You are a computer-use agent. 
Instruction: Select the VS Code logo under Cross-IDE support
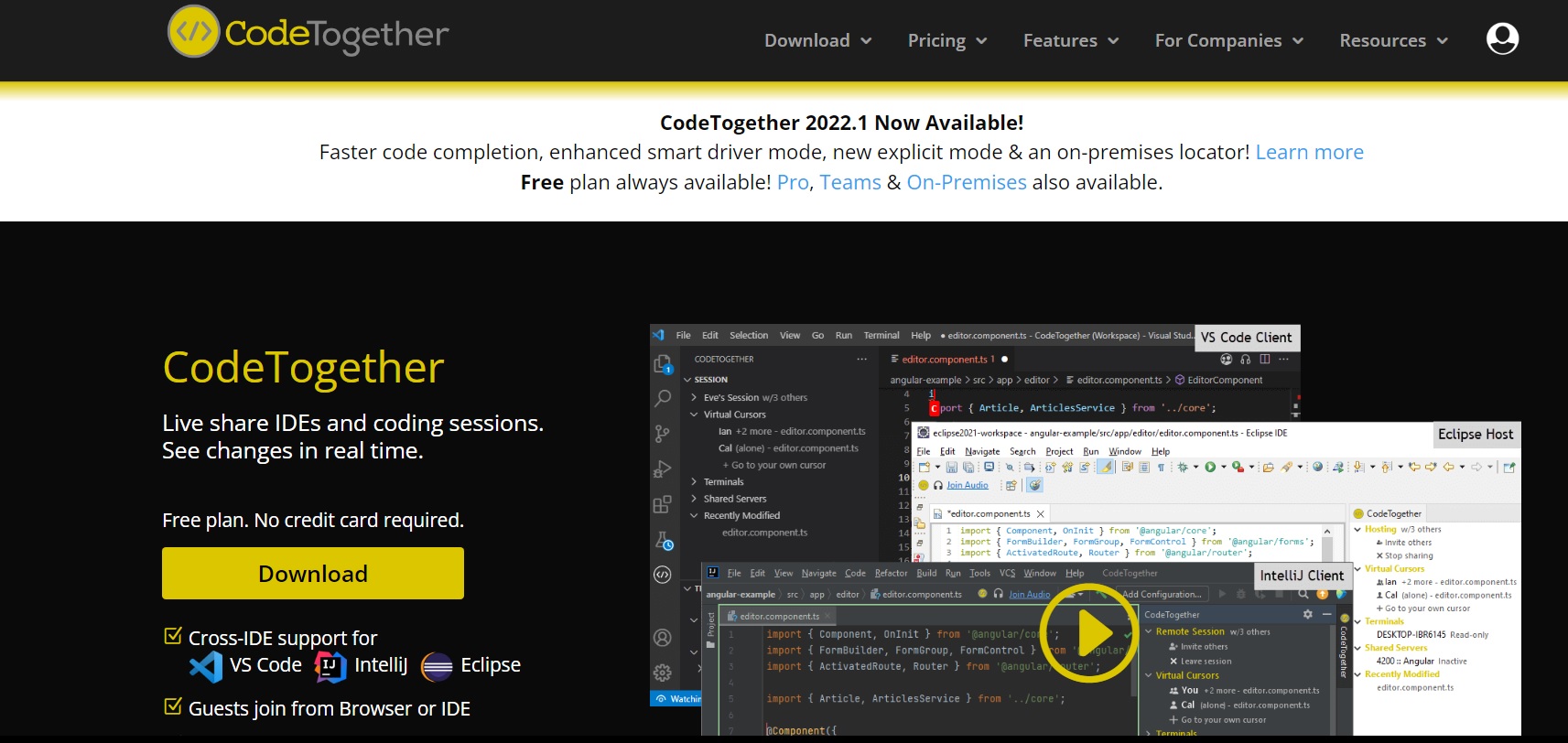pyautogui.click(x=206, y=666)
